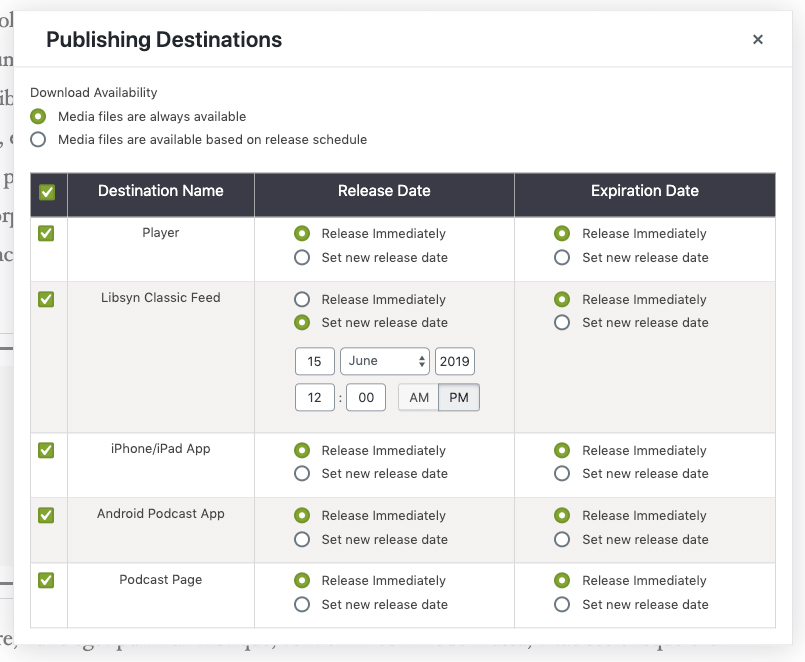Viewport: 805px width, 662px height.
Task: Choose Set new release date for Player release
Action: point(302,257)
